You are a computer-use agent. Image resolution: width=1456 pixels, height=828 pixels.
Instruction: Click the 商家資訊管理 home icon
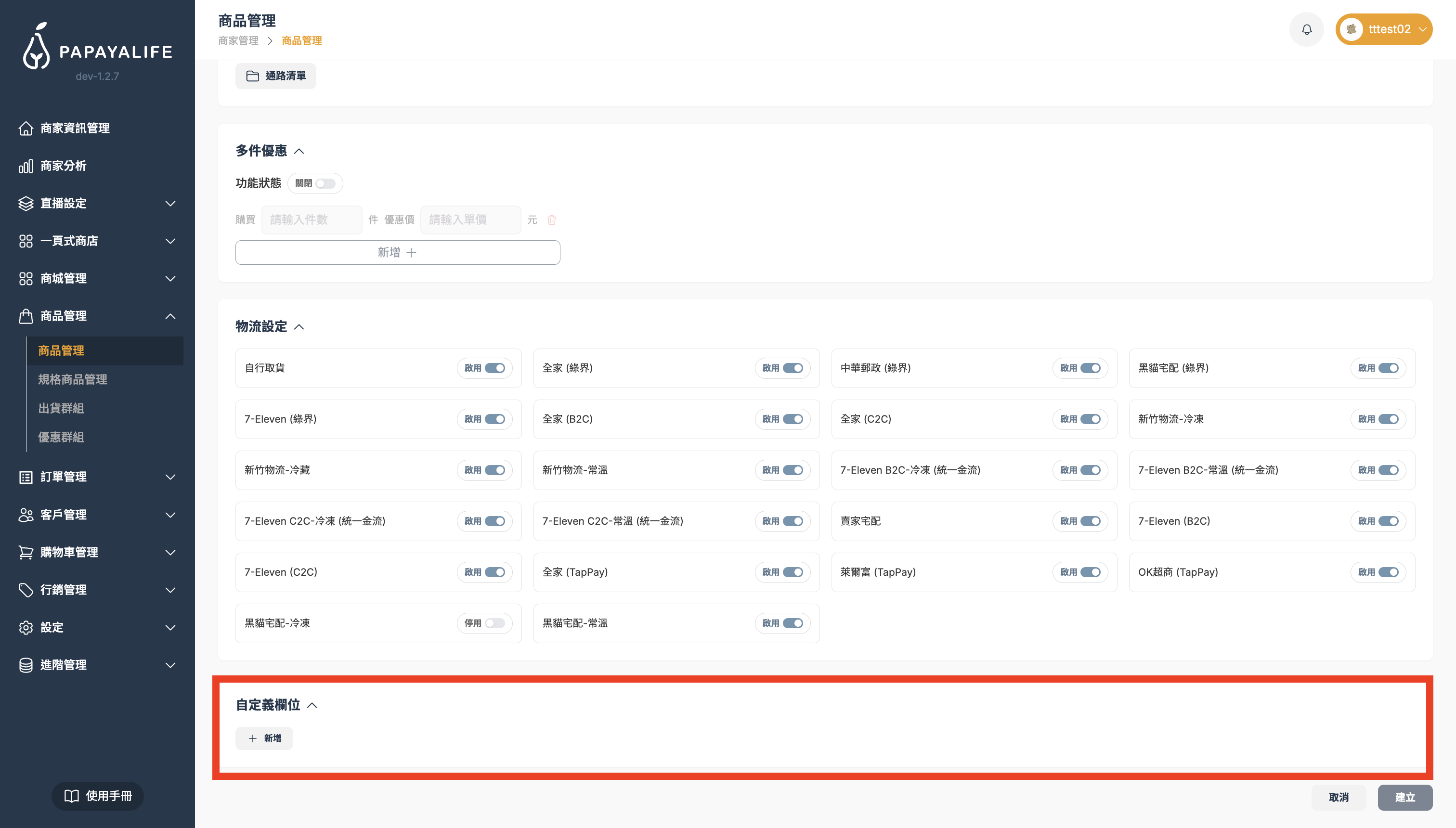(x=26, y=129)
